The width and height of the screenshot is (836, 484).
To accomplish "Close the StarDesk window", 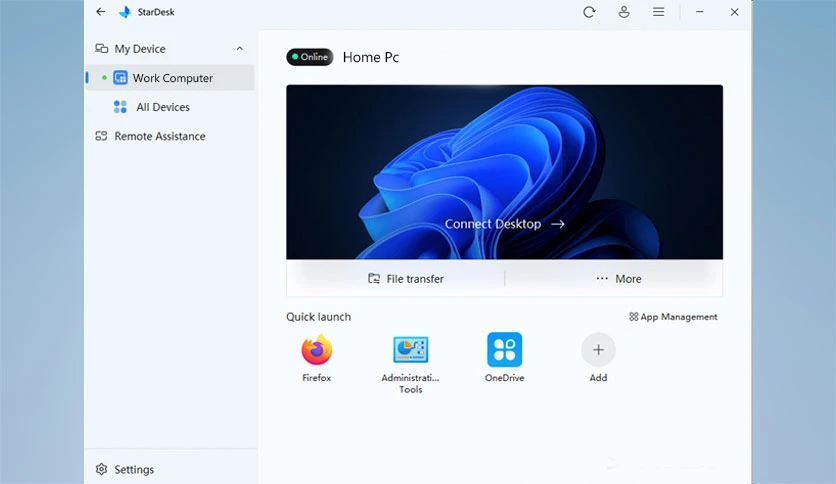I will [734, 12].
